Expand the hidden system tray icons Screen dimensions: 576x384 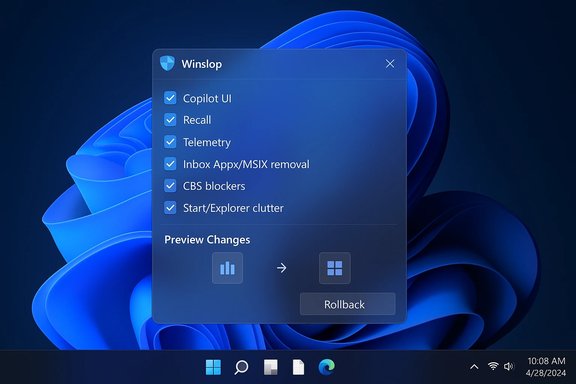(x=474, y=367)
